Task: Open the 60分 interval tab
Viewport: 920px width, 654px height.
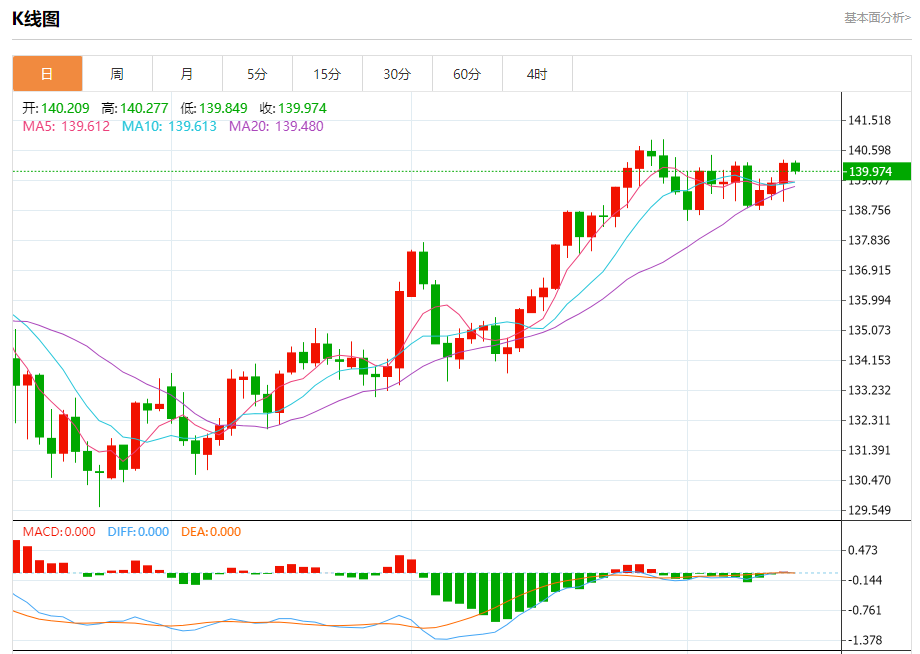Action: 467,74
